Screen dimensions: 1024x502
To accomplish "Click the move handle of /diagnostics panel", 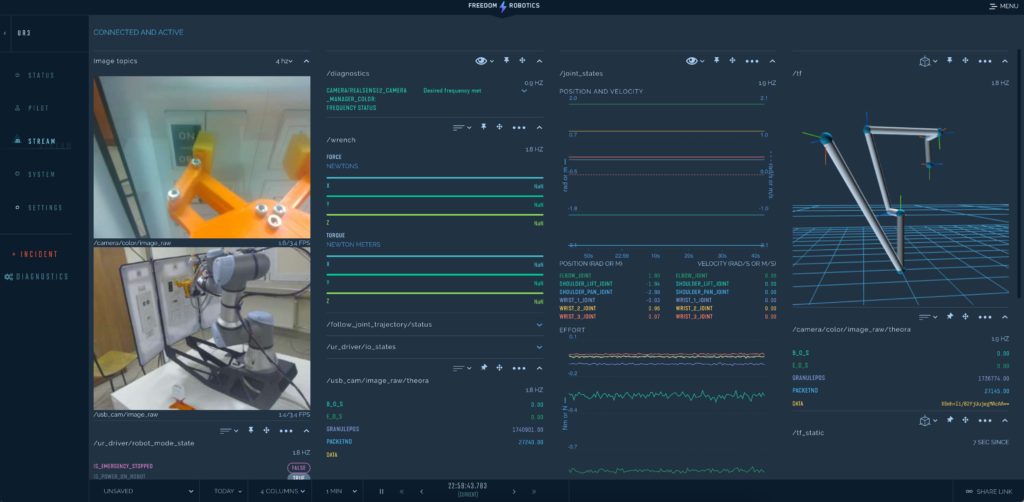I will [522, 60].
